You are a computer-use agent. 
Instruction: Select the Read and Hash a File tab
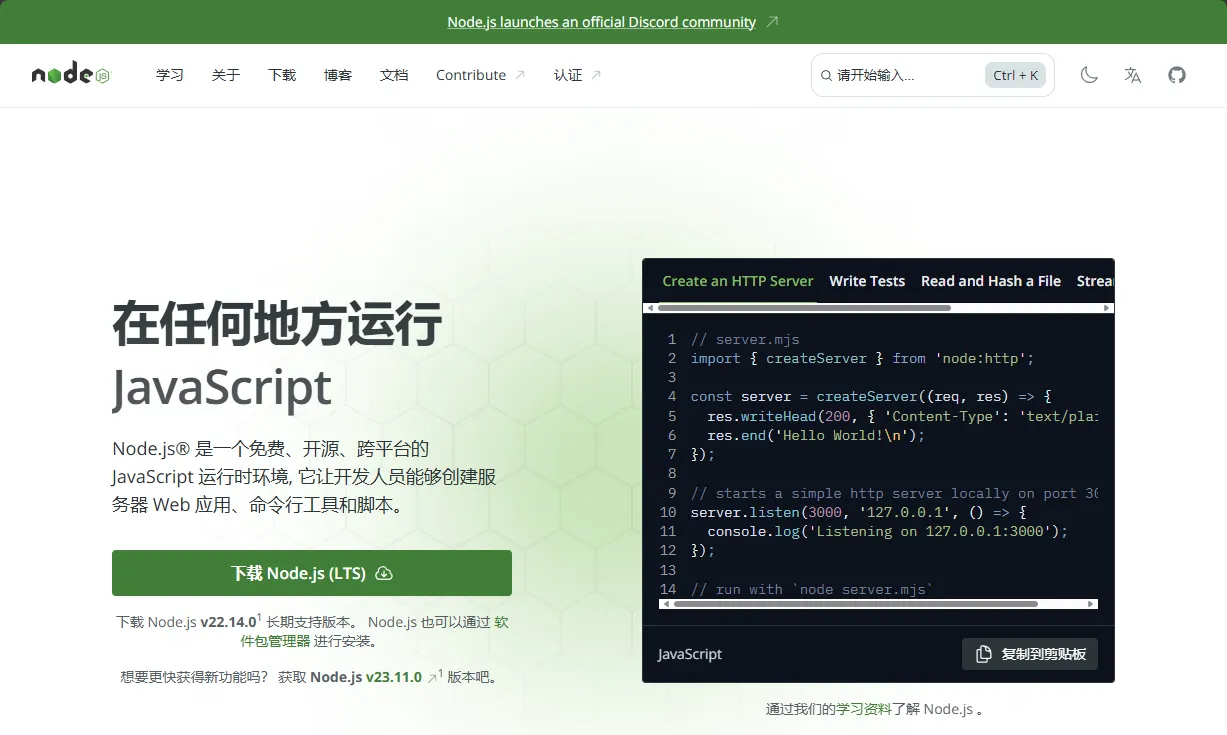[991, 281]
